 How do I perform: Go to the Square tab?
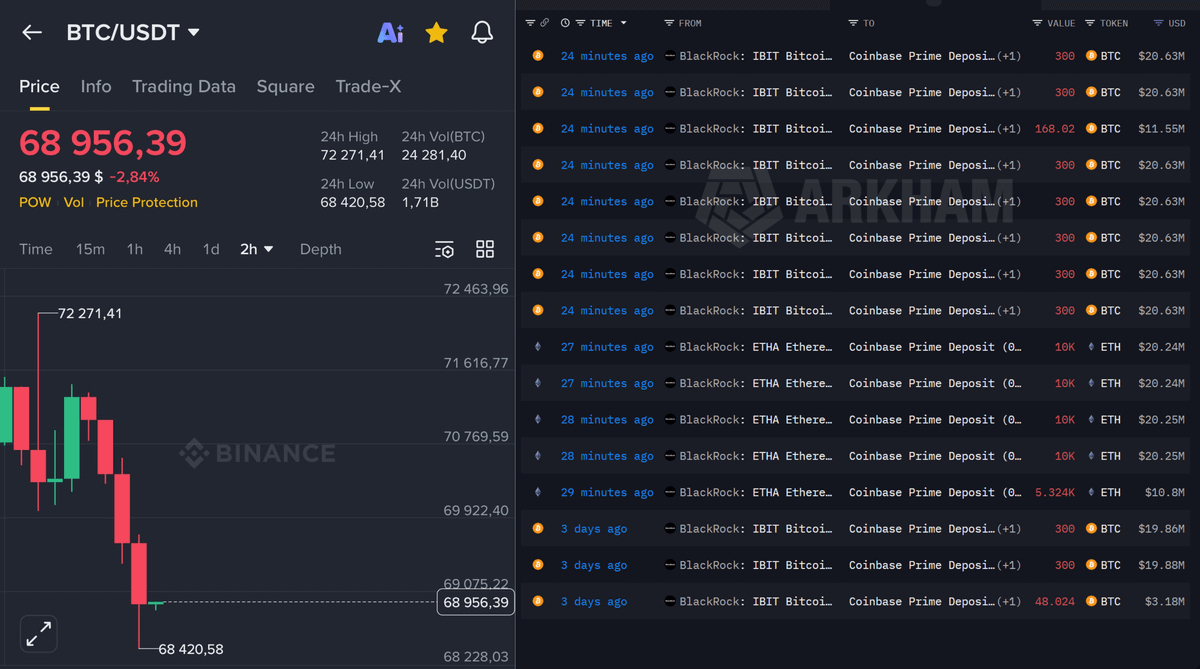(285, 87)
